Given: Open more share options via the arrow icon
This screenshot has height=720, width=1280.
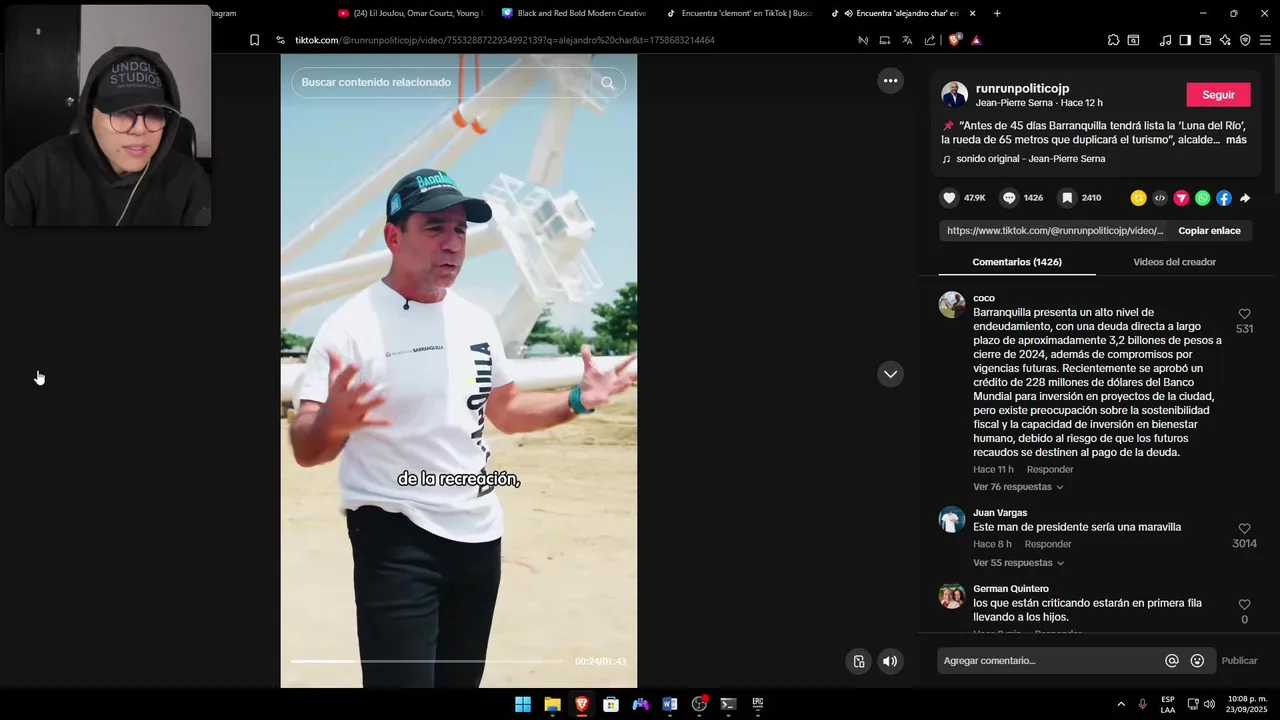Looking at the screenshot, I should [1245, 198].
